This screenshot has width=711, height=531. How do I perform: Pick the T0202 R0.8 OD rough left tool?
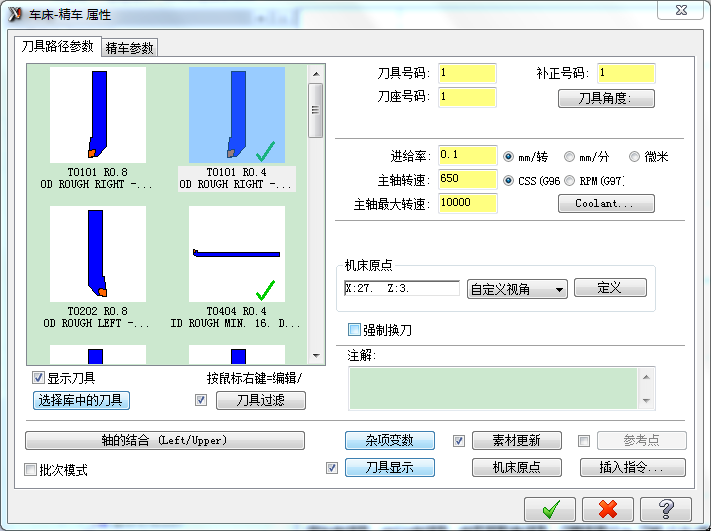(97, 254)
